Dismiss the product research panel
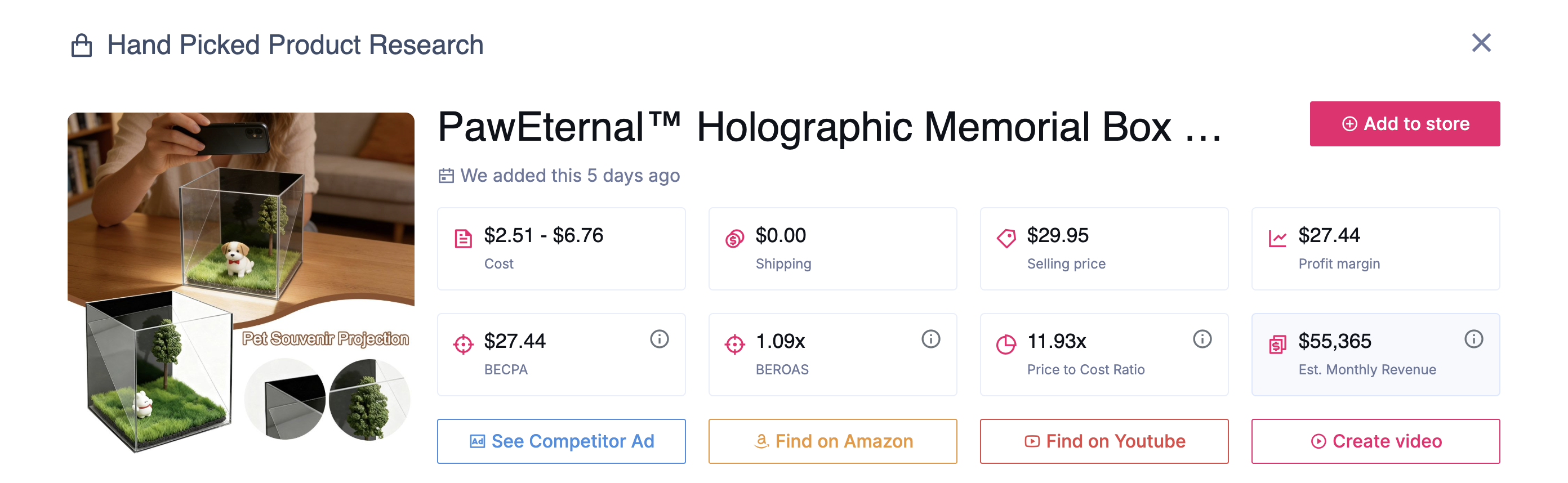 1483,43
